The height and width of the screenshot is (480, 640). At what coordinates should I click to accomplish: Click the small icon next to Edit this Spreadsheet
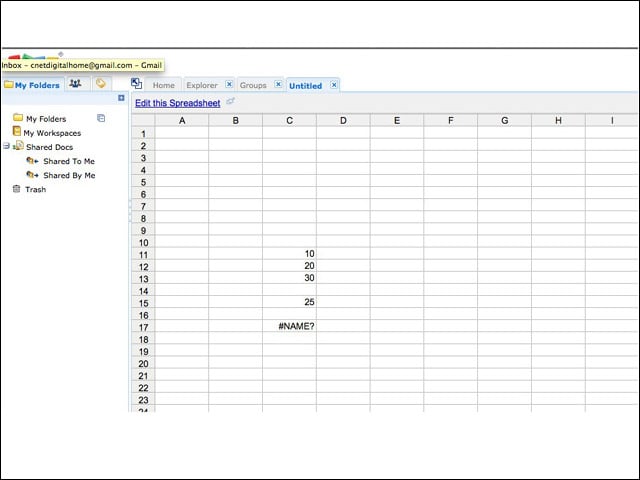(230, 101)
